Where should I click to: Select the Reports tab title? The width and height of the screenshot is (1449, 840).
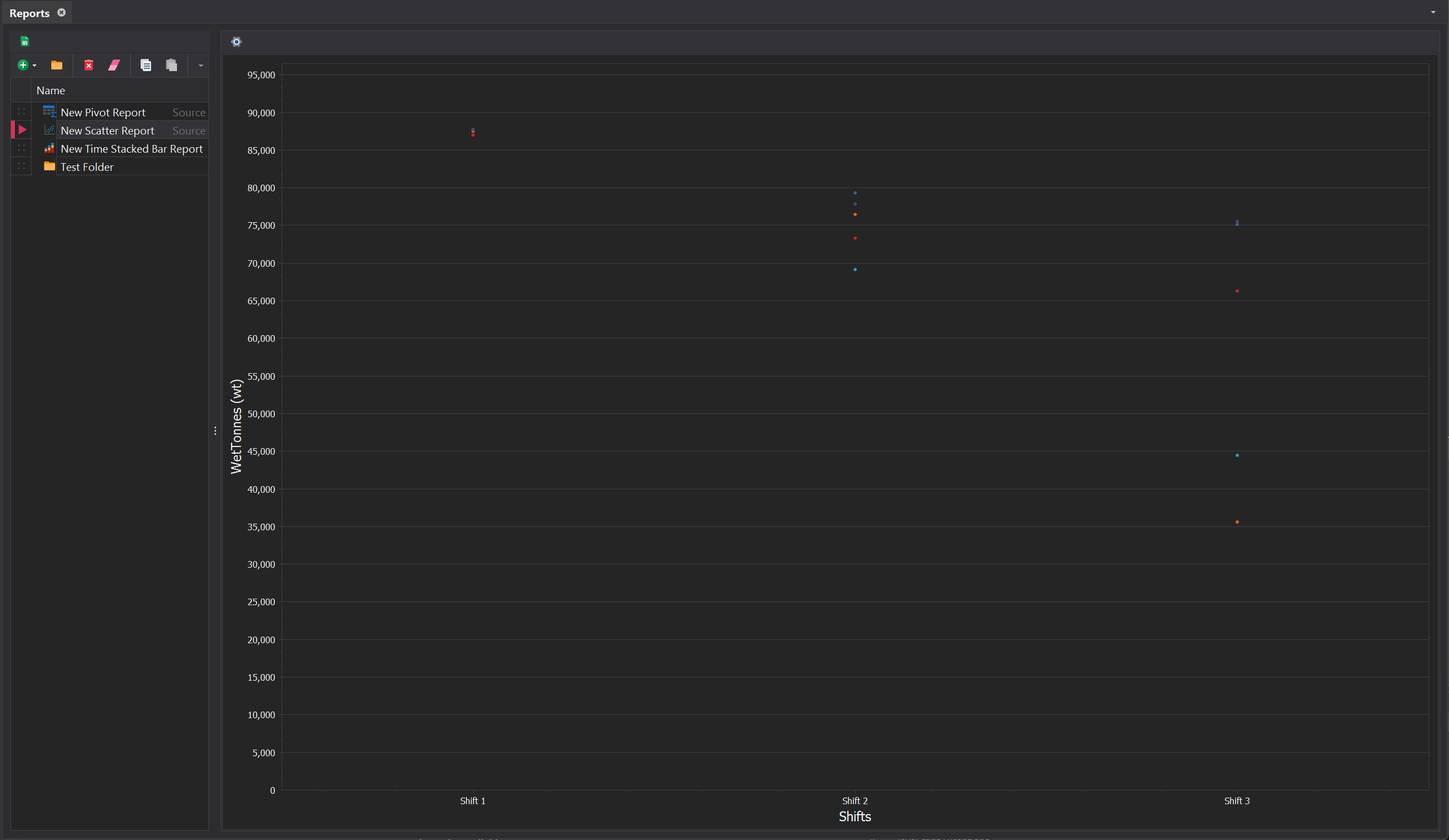29,13
